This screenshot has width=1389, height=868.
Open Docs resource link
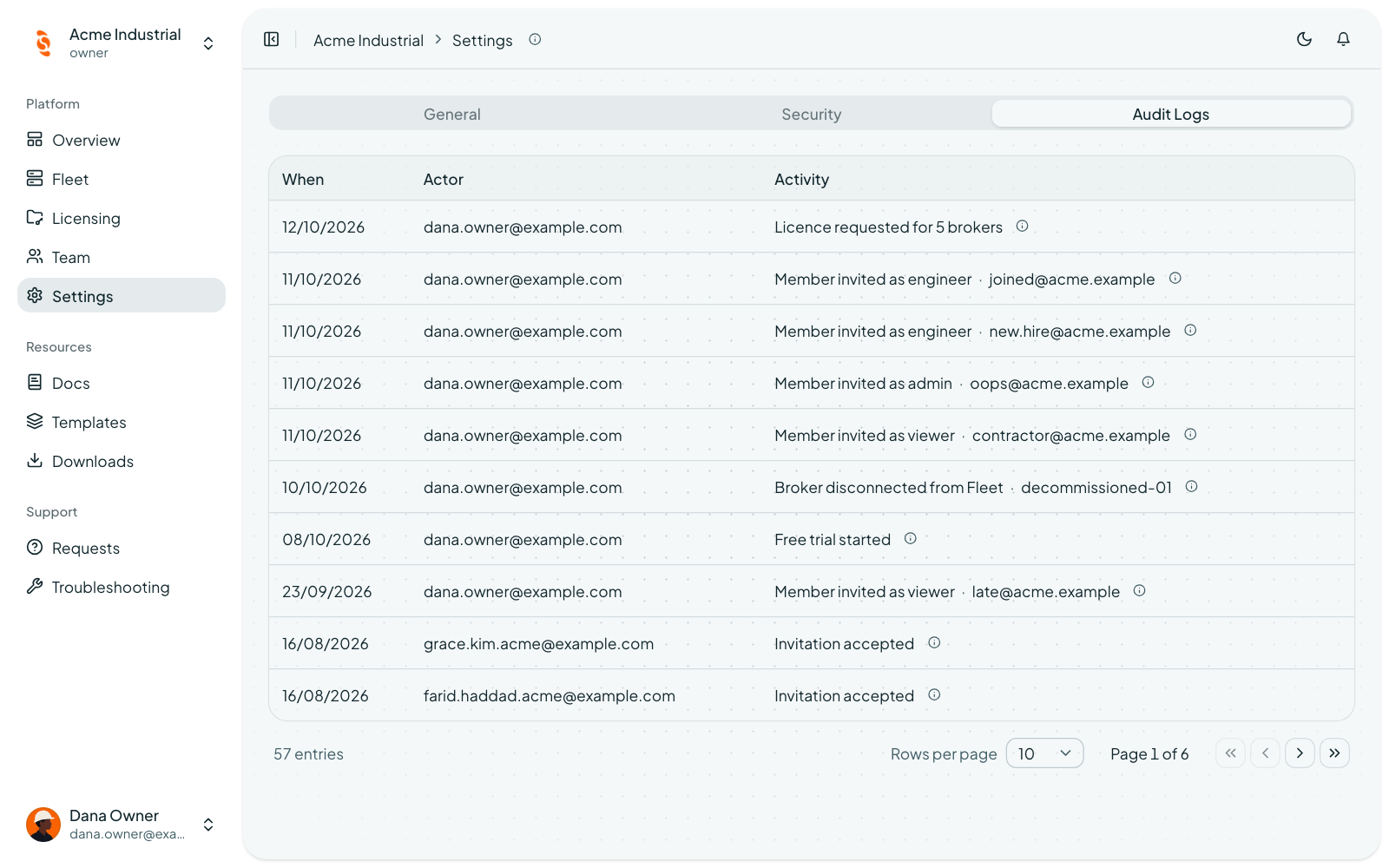click(122, 383)
